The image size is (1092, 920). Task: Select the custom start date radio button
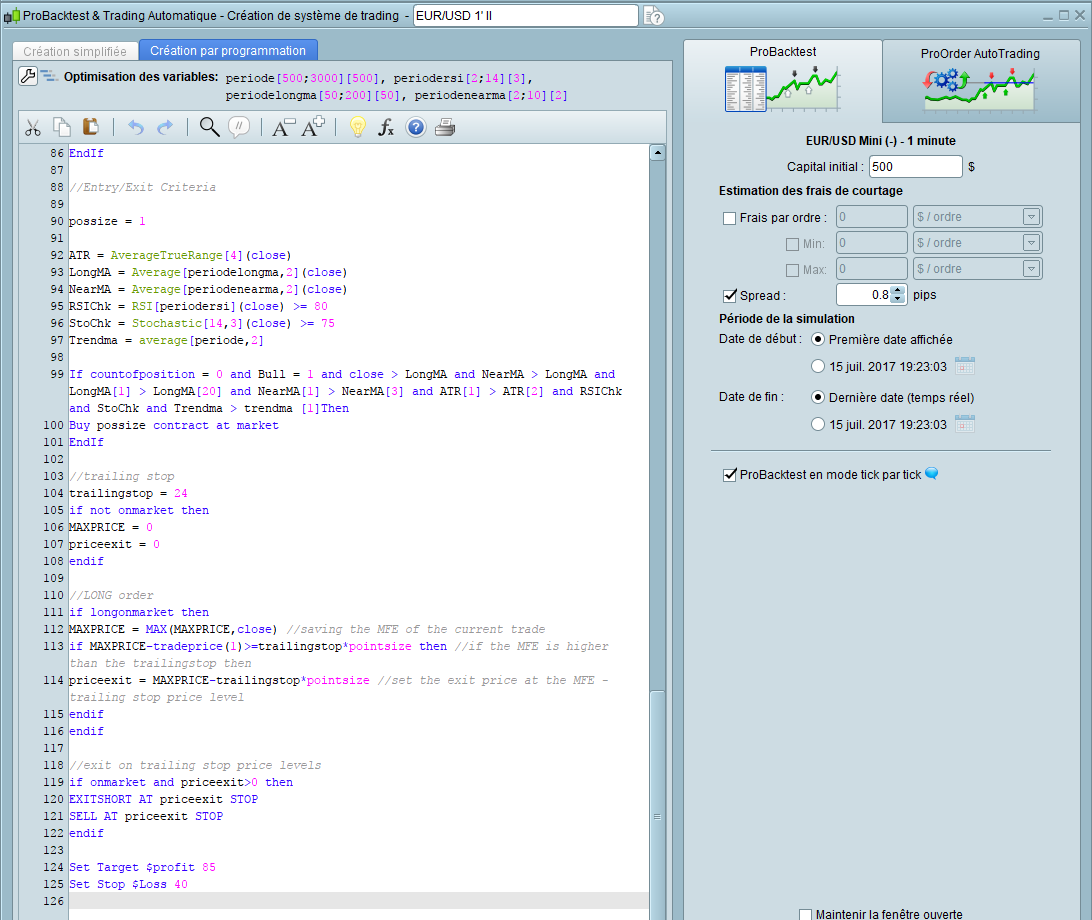point(819,365)
